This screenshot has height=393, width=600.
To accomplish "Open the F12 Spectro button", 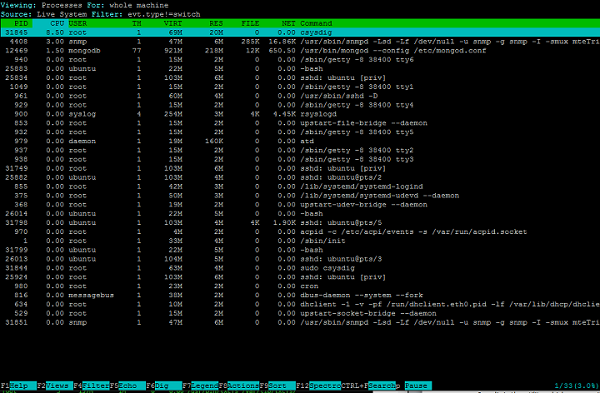I will coord(318,385).
